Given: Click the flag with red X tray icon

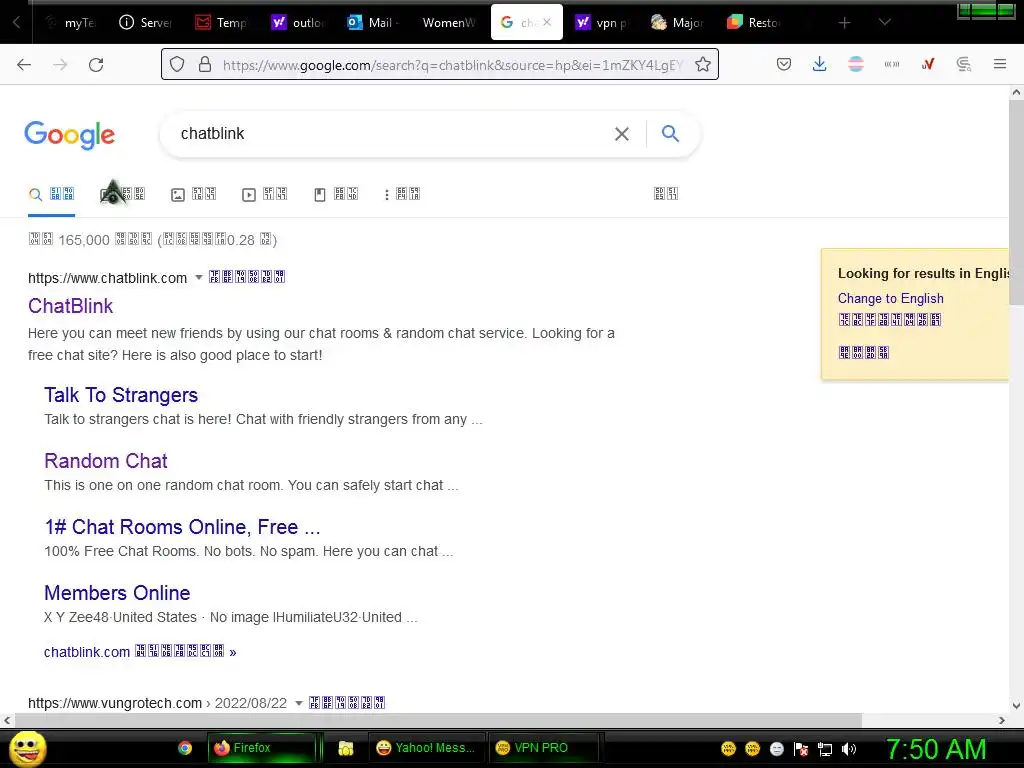Looking at the screenshot, I should click(801, 749).
